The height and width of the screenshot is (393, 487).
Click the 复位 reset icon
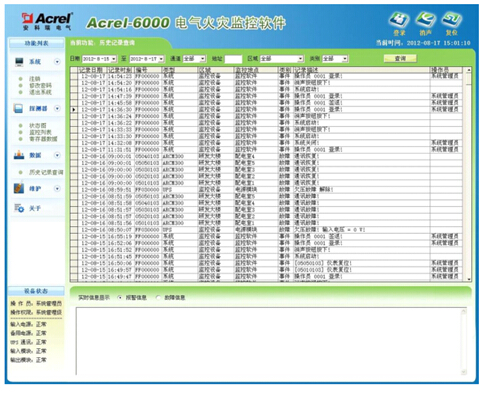[x=452, y=20]
